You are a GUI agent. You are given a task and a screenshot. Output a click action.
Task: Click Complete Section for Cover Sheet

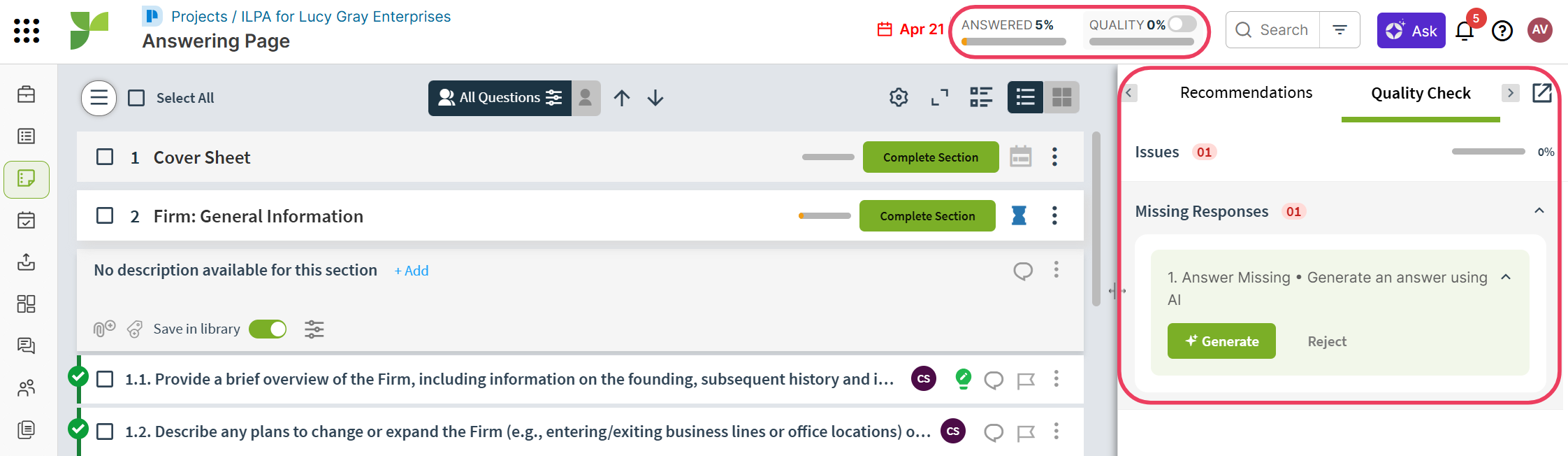pos(931,157)
